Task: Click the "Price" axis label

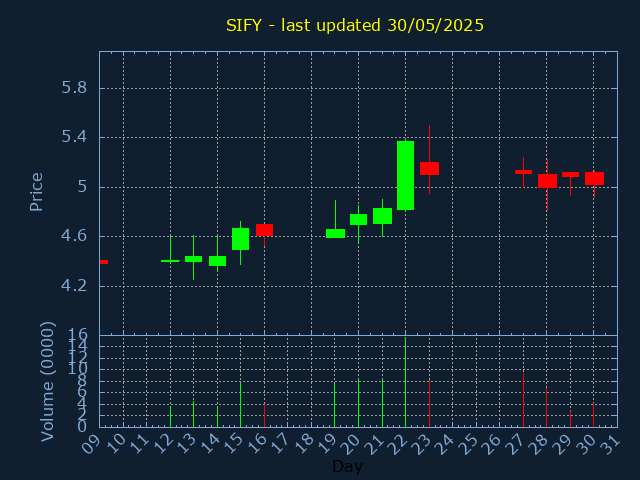Action: click(36, 192)
